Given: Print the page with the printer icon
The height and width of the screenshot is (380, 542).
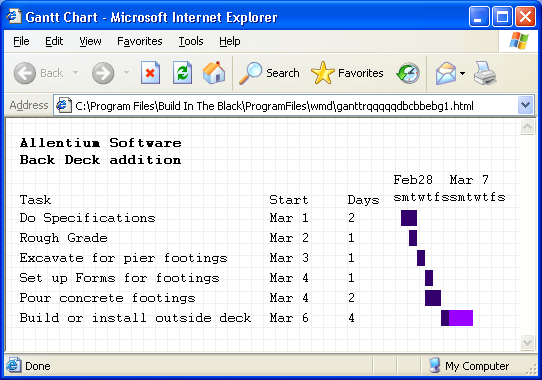Looking at the screenshot, I should coord(485,73).
